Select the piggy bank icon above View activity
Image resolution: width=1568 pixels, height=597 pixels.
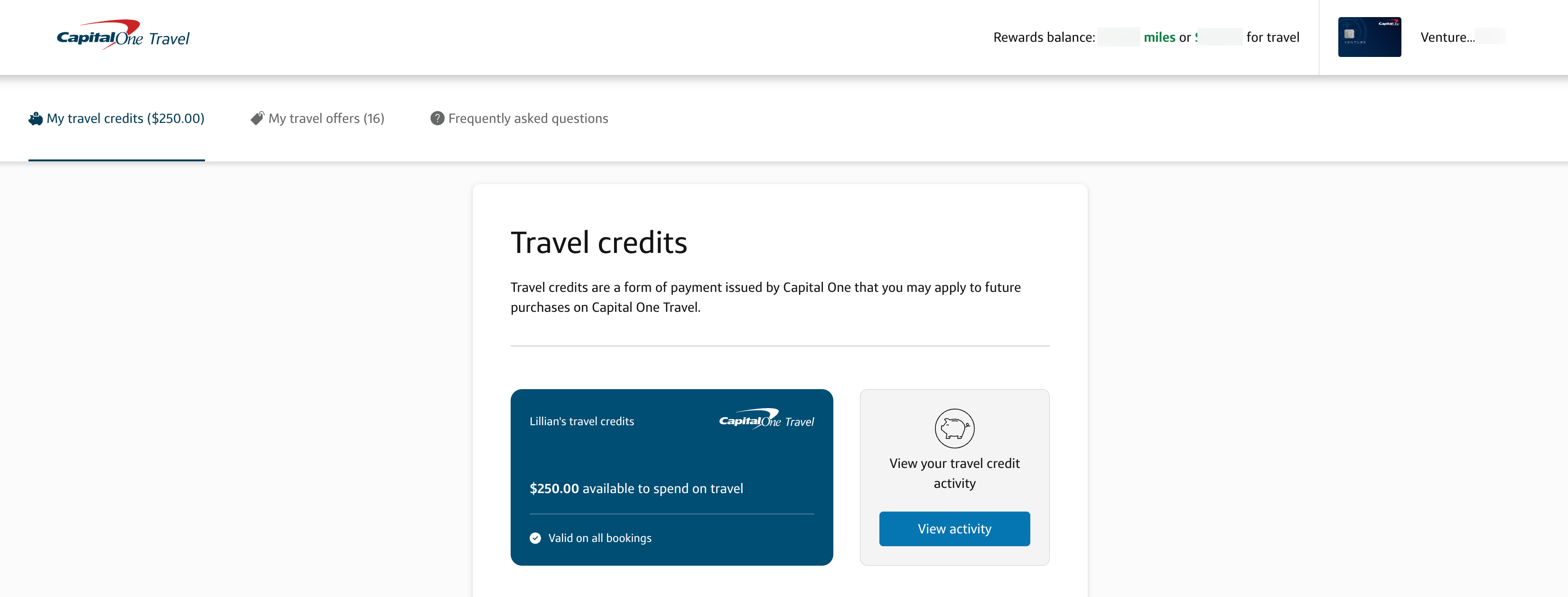(954, 429)
